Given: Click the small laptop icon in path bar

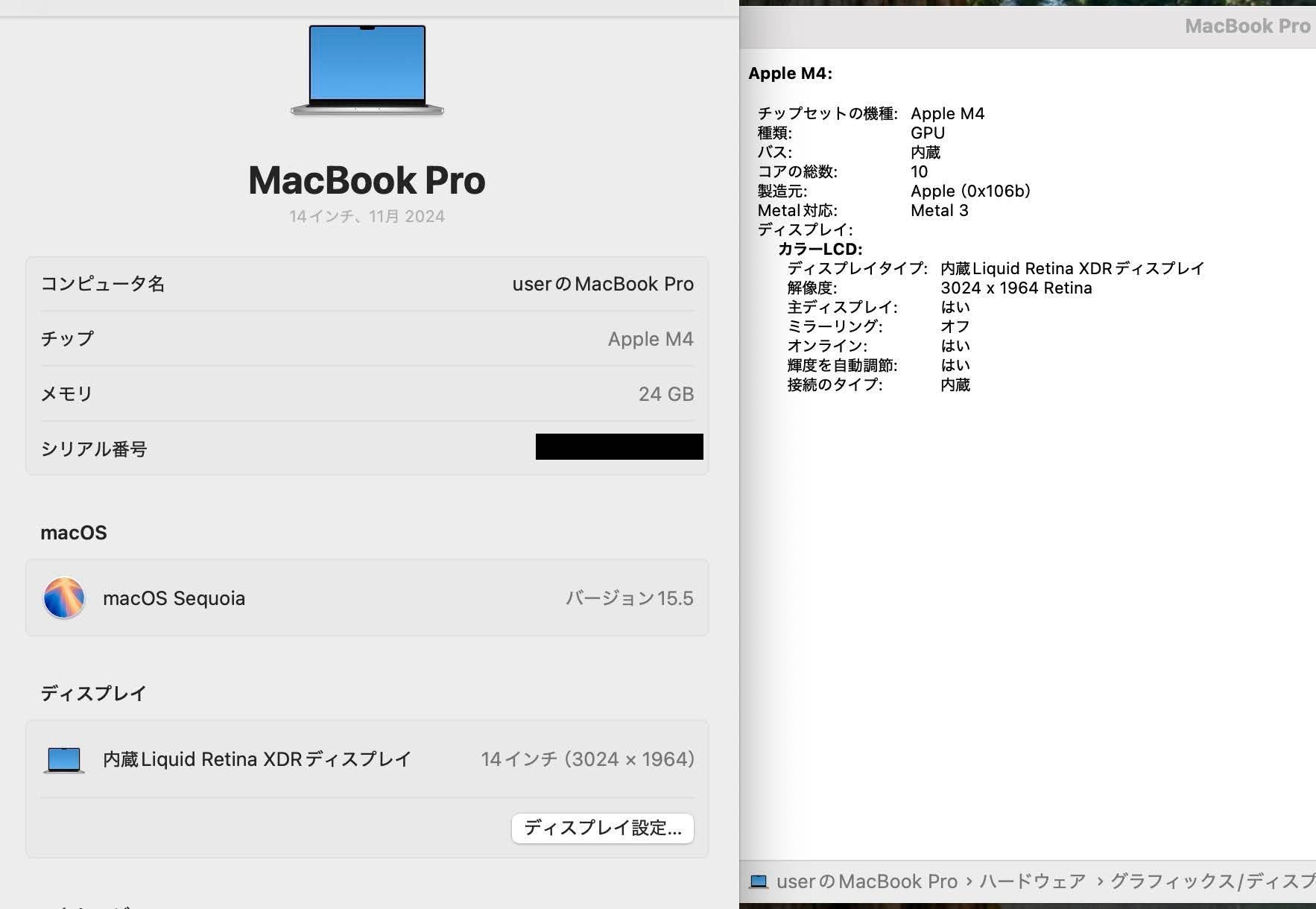Looking at the screenshot, I should (x=759, y=881).
